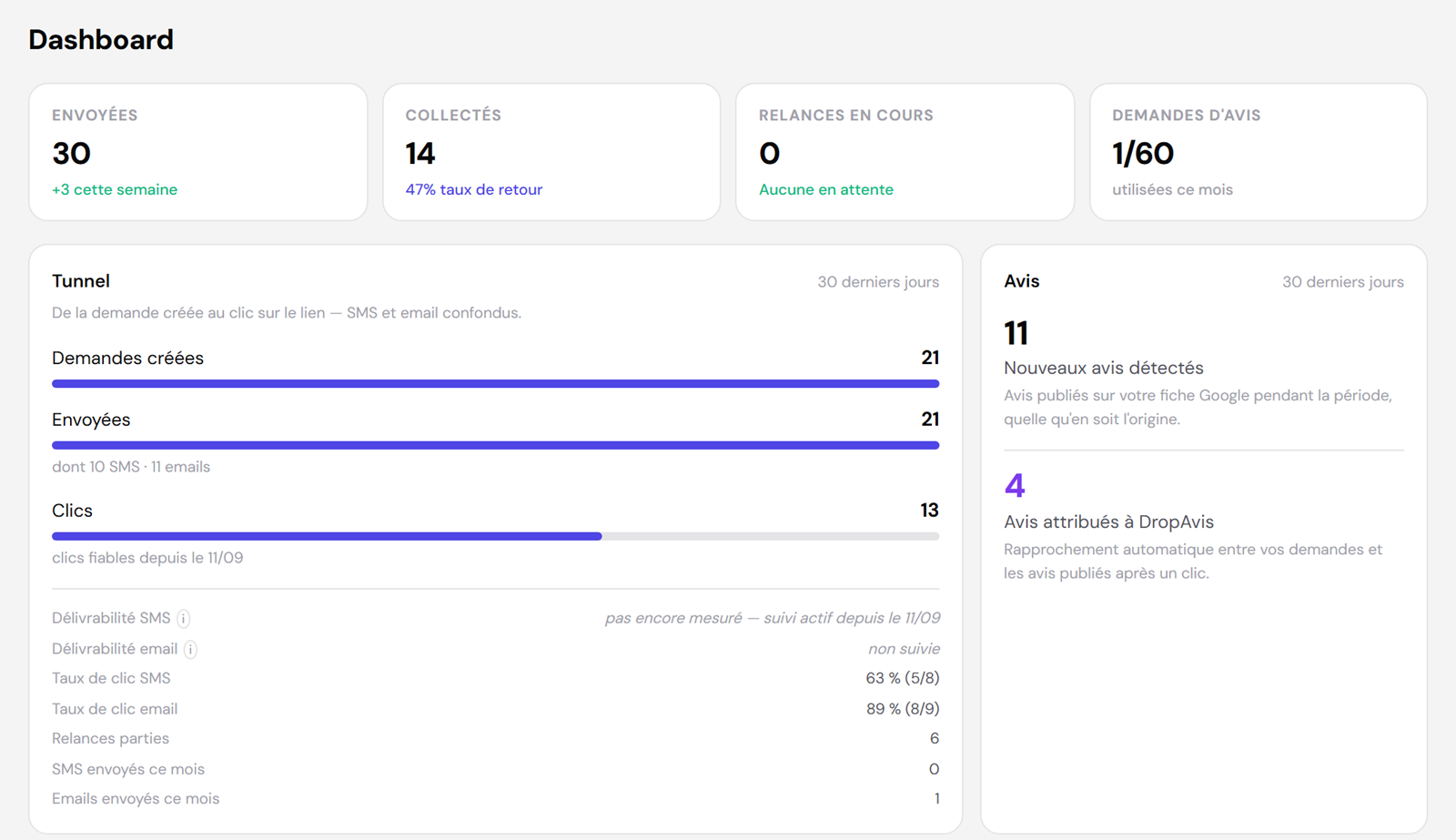Click the Taux de clic email value 89 %
Viewport: 1456px width, 840px height.
[903, 709]
